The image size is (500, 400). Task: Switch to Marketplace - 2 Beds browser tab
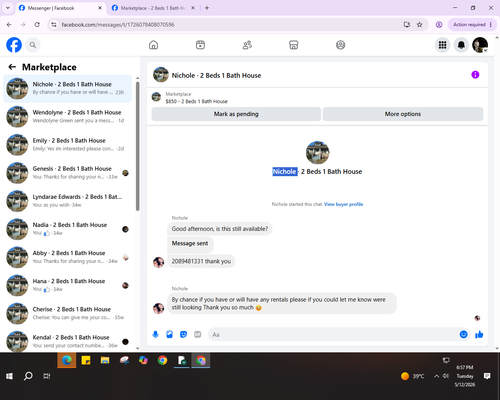pos(153,8)
